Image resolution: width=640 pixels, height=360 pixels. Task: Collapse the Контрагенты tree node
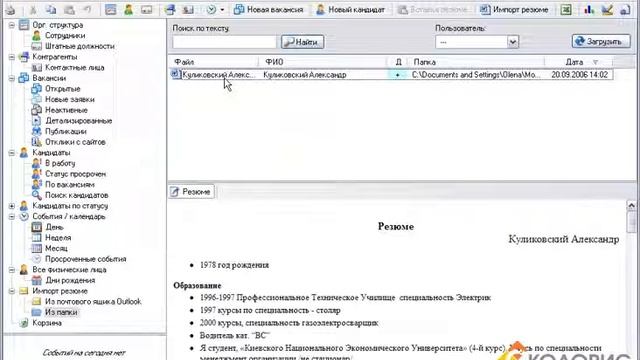[12, 57]
